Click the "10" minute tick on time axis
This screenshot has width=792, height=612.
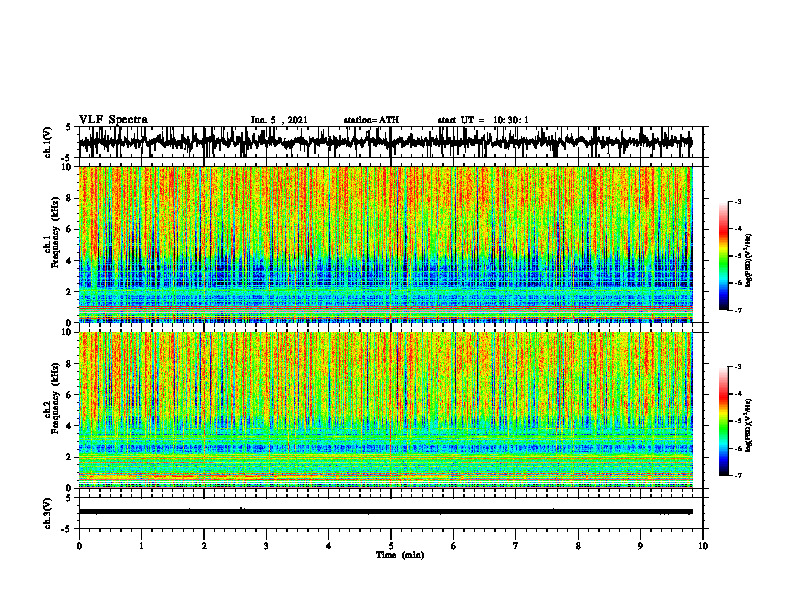pyautogui.click(x=703, y=546)
